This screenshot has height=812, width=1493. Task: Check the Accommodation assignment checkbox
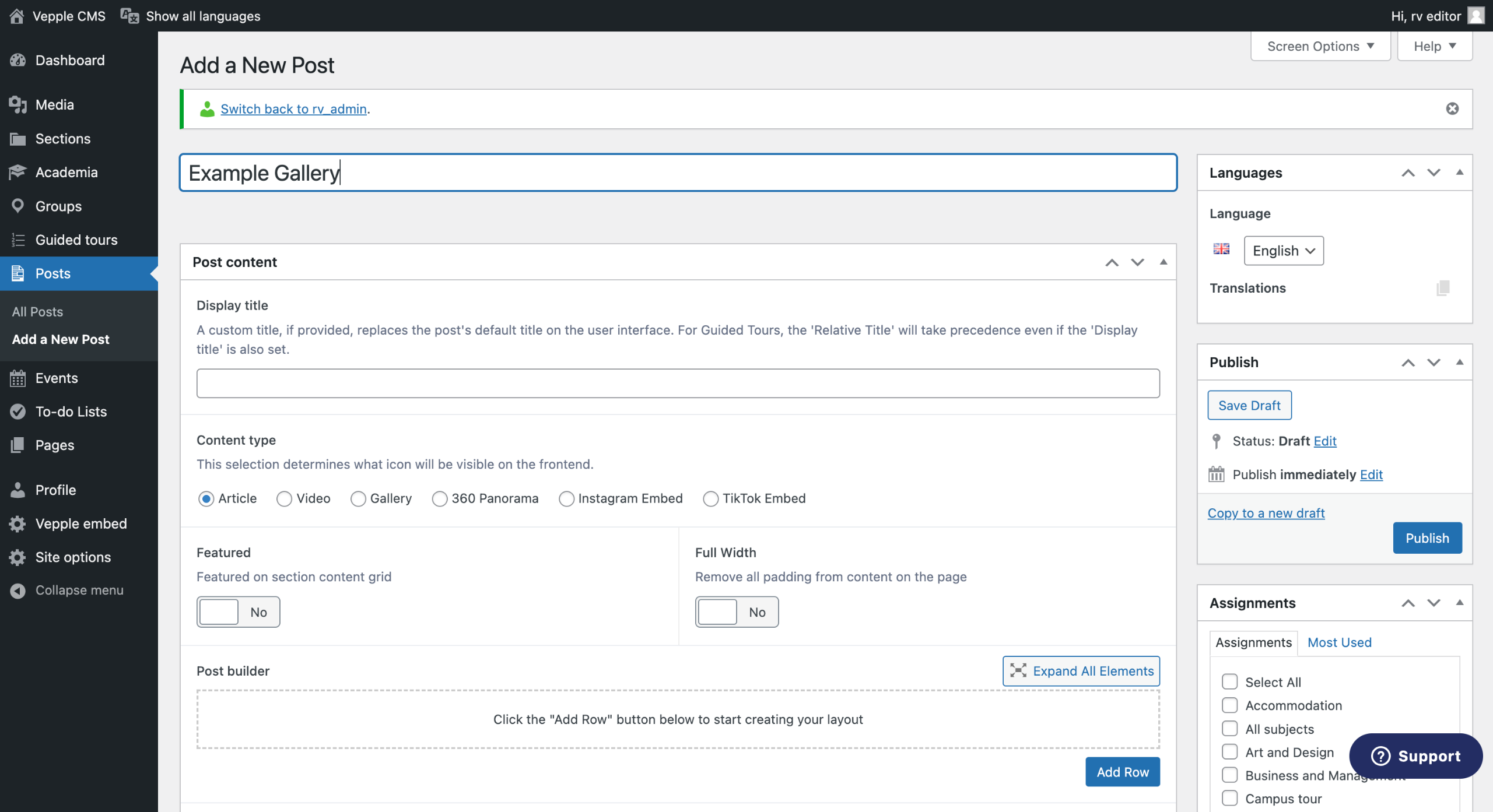pos(1229,705)
